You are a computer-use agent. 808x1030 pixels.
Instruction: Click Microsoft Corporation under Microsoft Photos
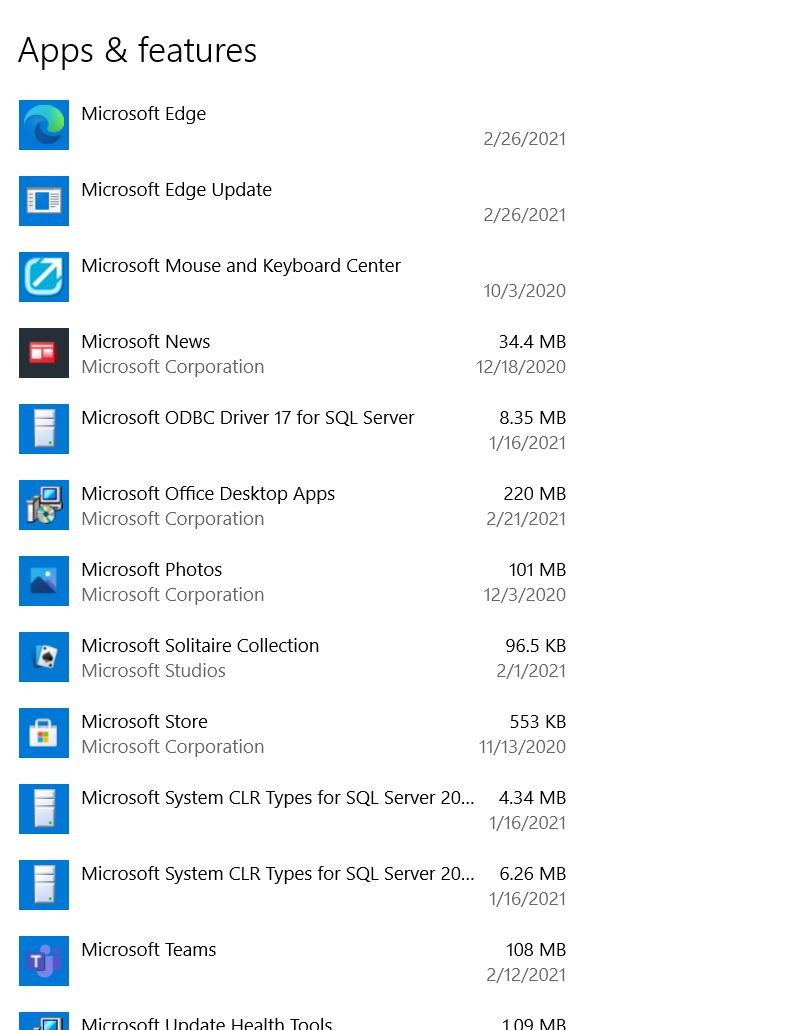click(x=173, y=594)
